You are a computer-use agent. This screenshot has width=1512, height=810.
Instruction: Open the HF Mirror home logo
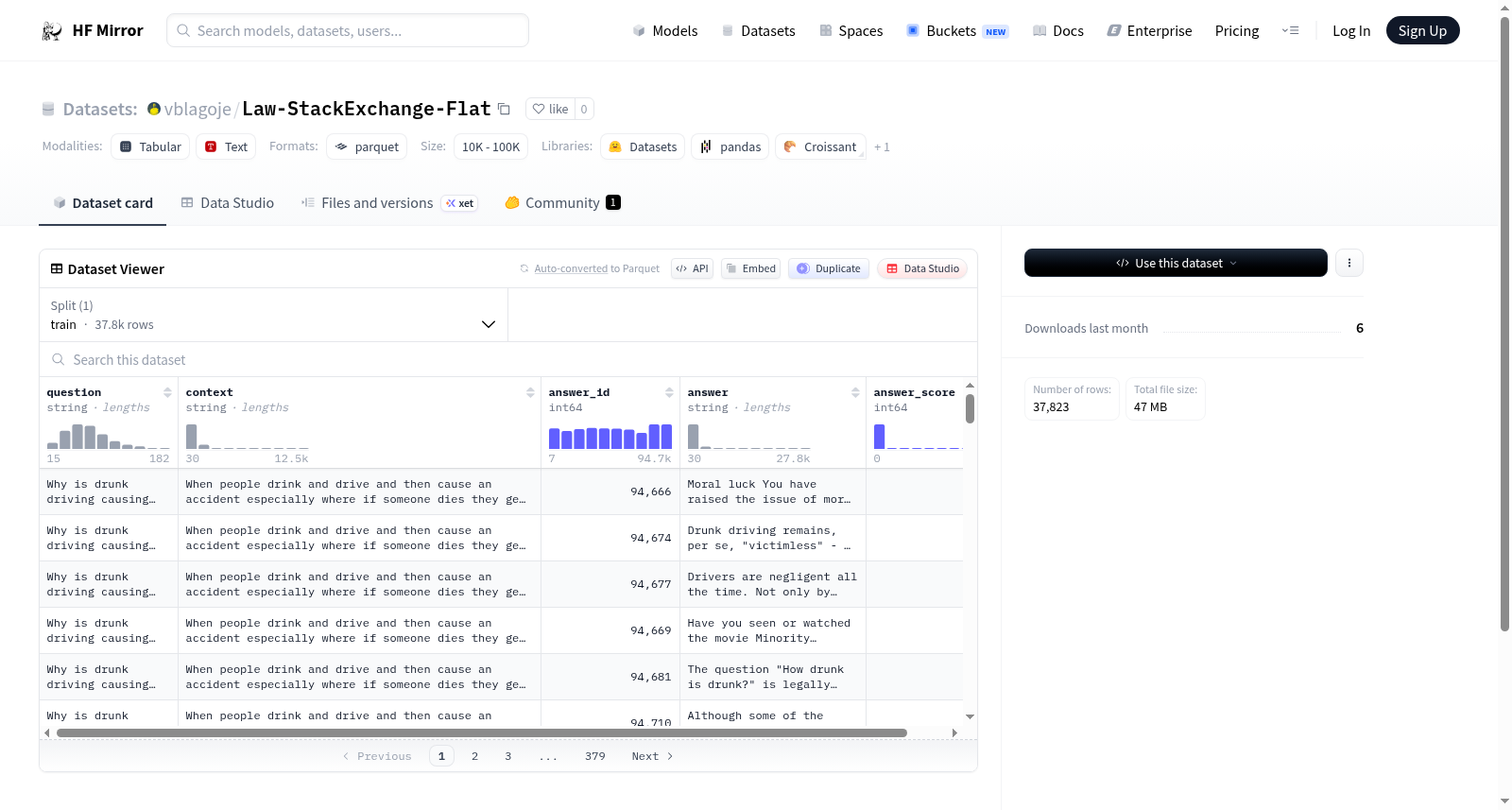tap(93, 30)
